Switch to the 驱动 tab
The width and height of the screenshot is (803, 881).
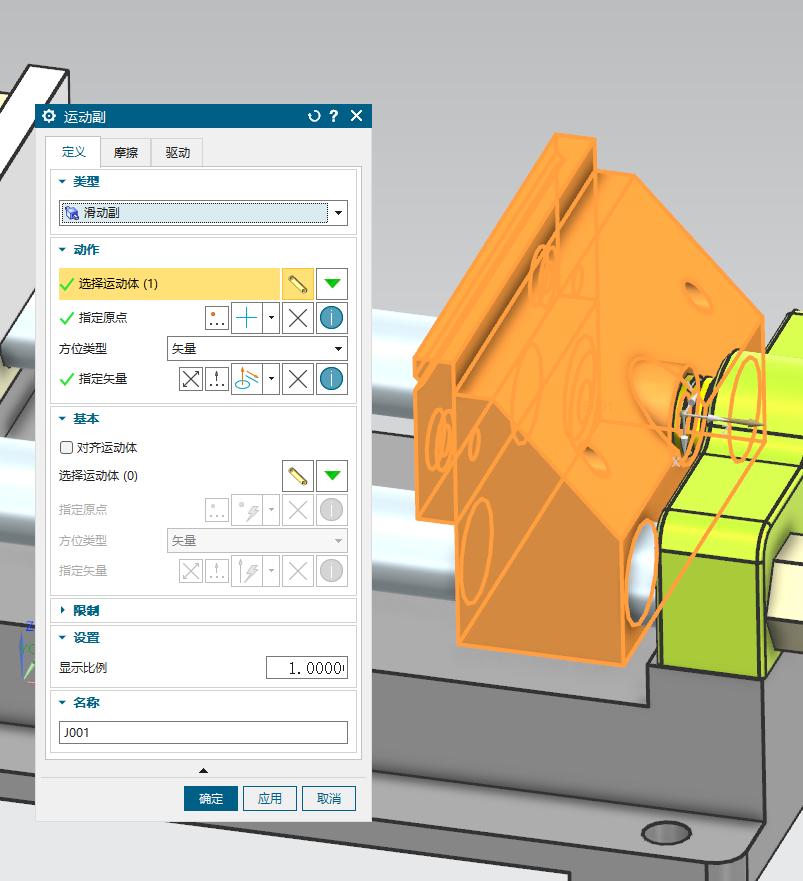[177, 153]
